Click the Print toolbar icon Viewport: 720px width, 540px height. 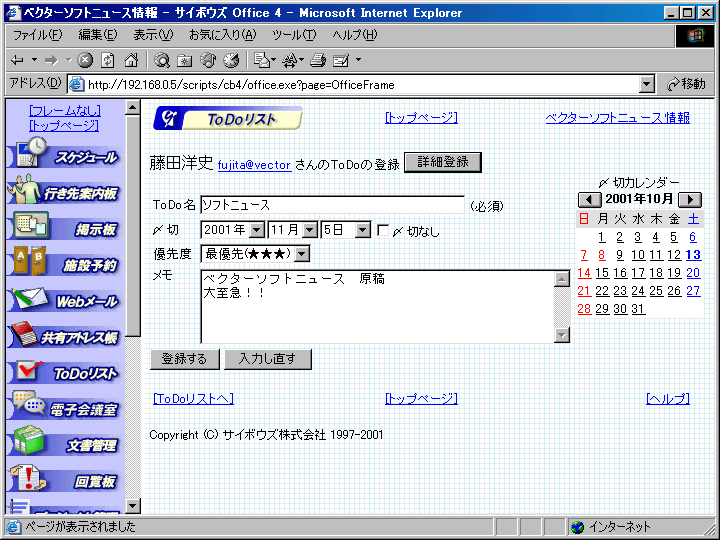(318, 60)
